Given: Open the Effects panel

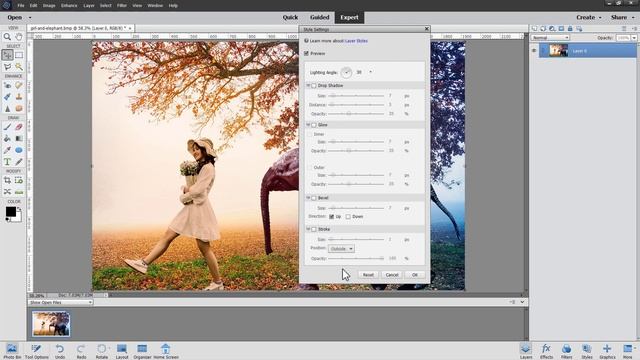Looking at the screenshot, I should click(546, 351).
